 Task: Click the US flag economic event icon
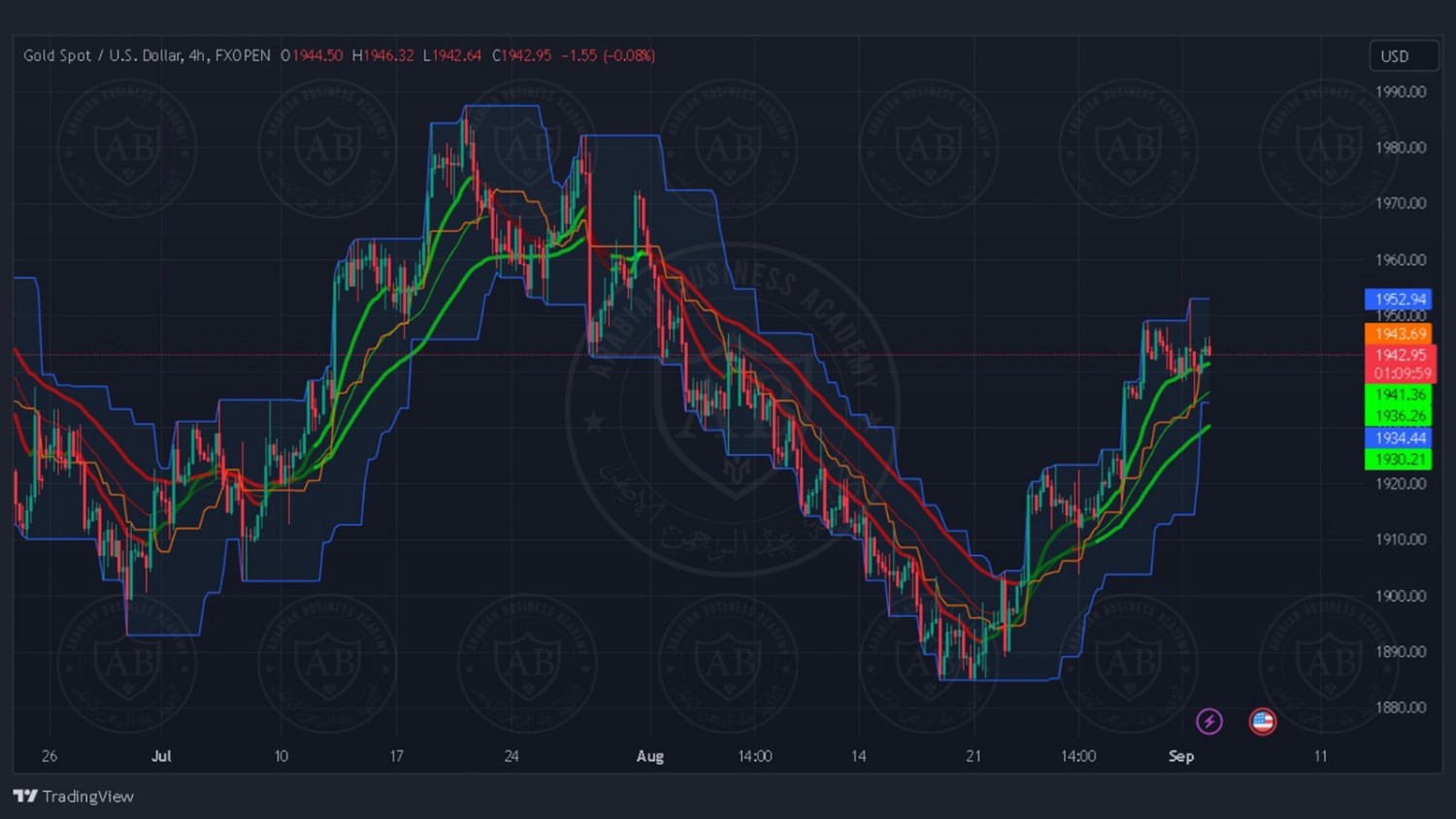tap(1262, 721)
